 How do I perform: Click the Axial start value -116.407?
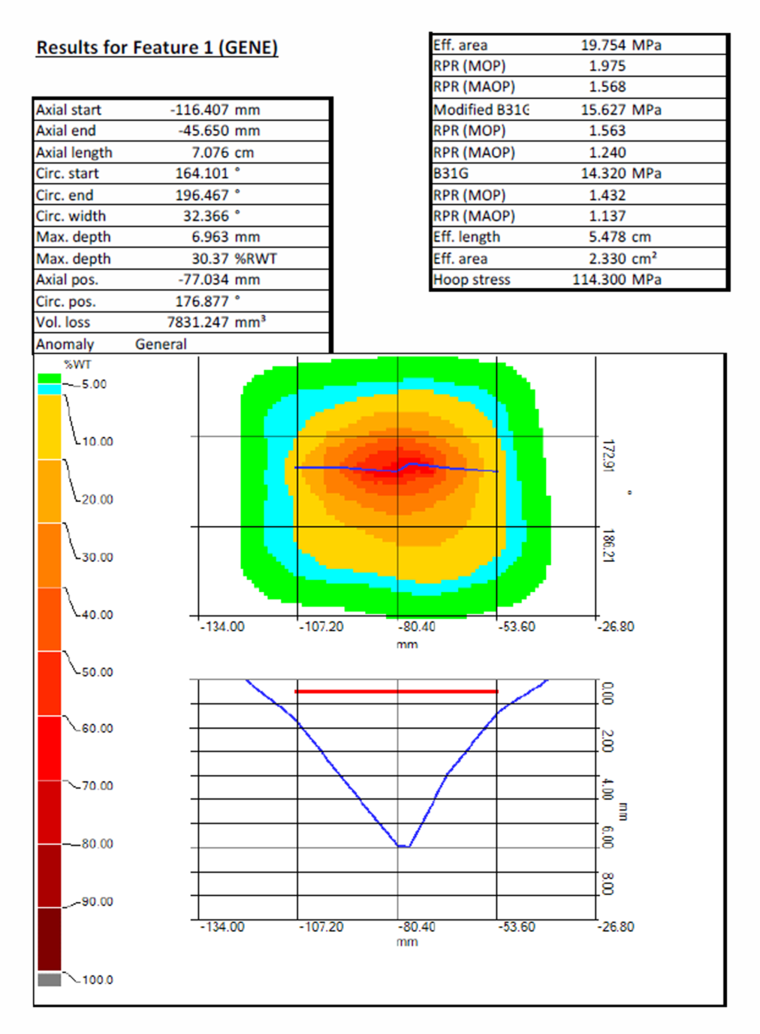click(x=208, y=110)
